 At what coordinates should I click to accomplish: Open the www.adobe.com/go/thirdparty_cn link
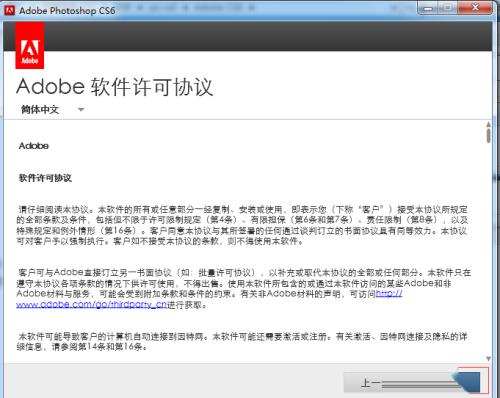[91, 304]
